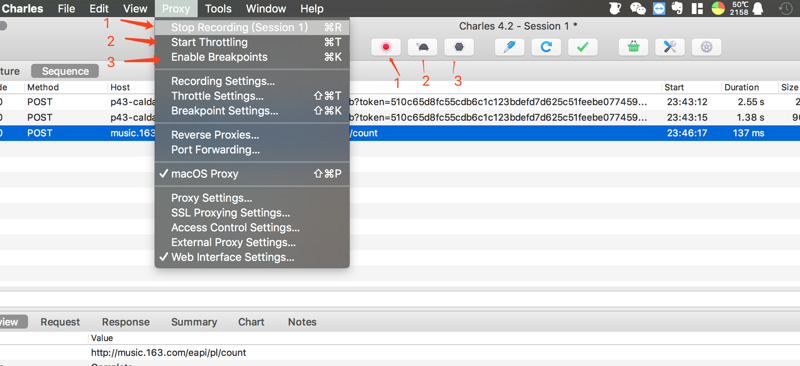This screenshot has height=366, width=800.
Task: Click the Evernote elephant menu bar icon
Action: coord(678,8)
